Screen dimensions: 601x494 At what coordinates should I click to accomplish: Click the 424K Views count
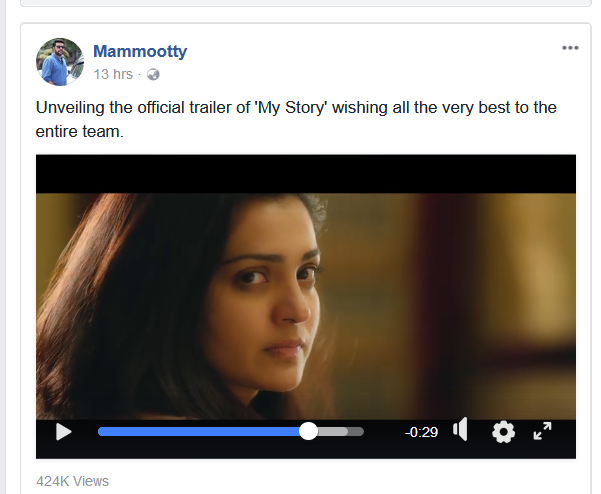pyautogui.click(x=72, y=481)
